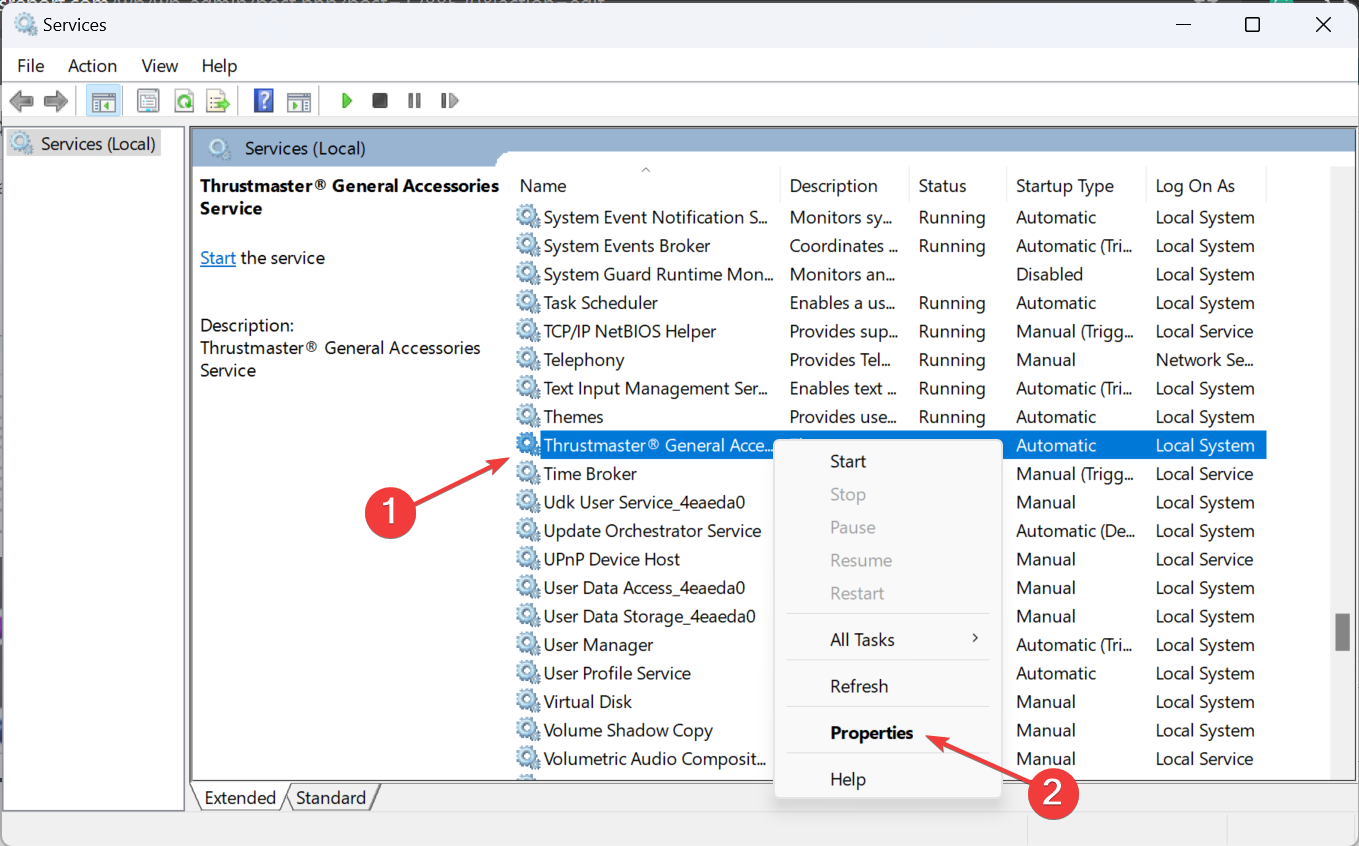Image resolution: width=1359 pixels, height=846 pixels.
Task: Click the green Start Service toolbar icon
Action: click(347, 101)
